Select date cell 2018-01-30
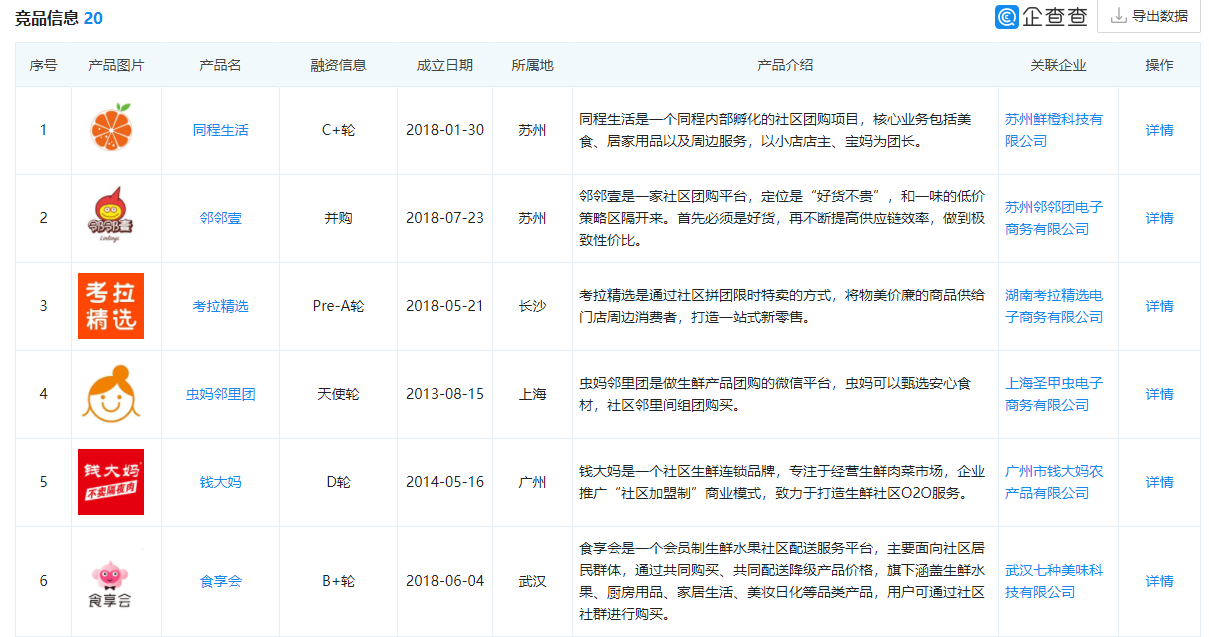The width and height of the screenshot is (1209, 637). [445, 130]
